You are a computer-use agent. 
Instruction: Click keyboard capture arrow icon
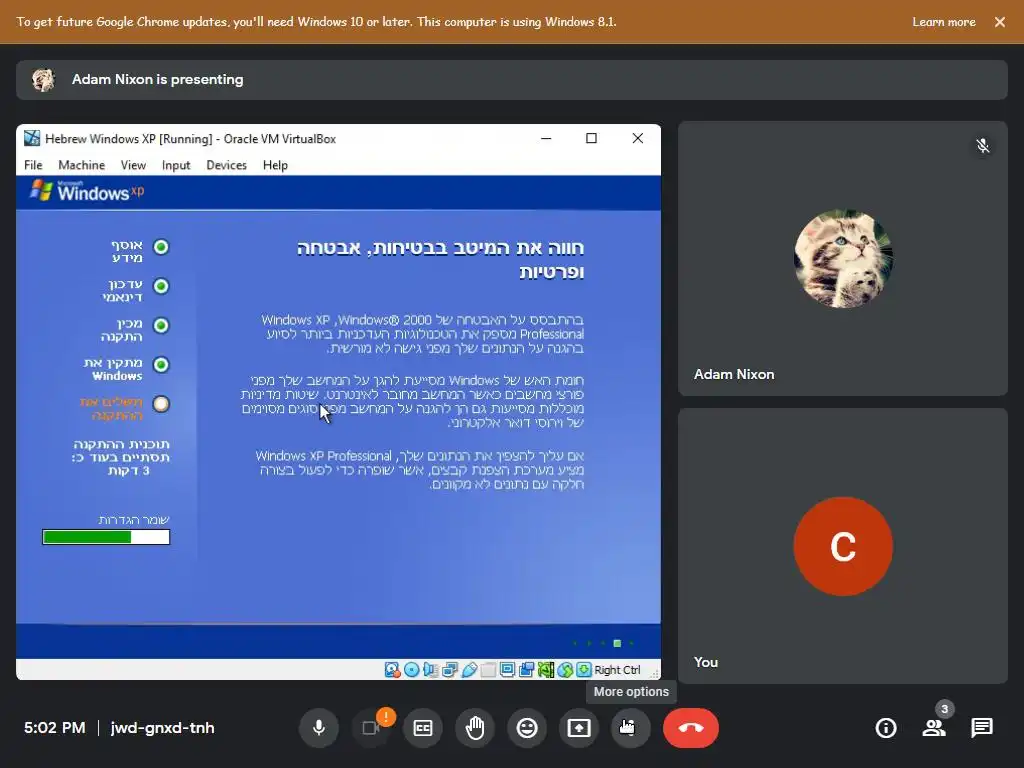584,669
